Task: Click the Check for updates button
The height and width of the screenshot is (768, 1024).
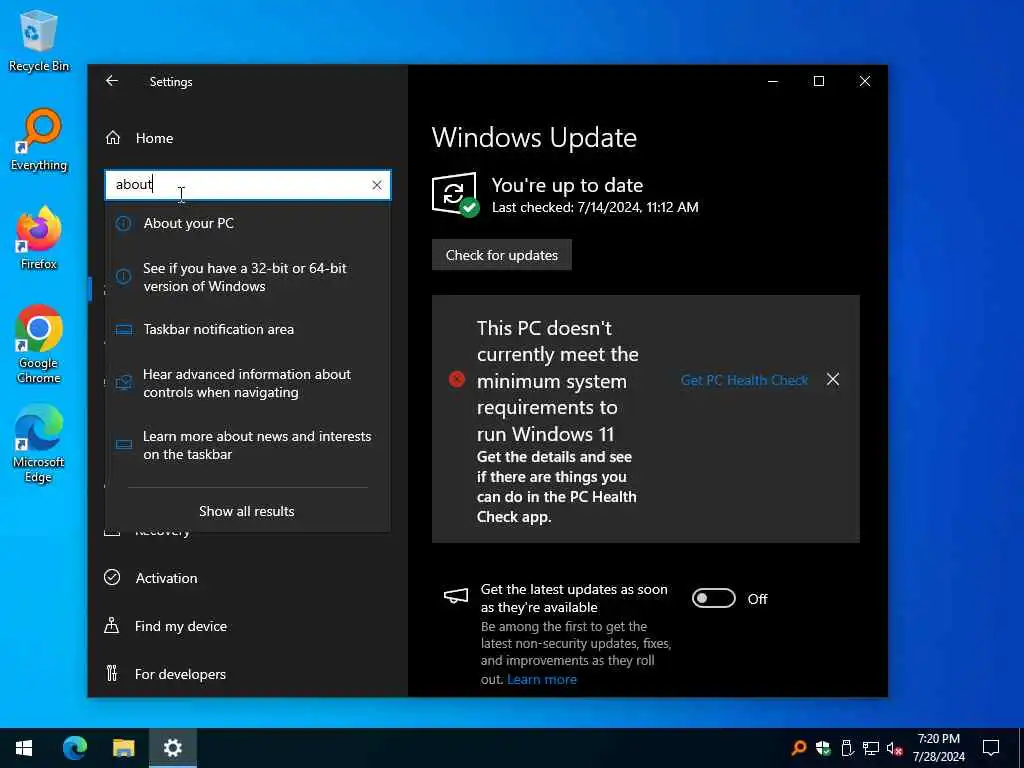Action: pos(502,255)
